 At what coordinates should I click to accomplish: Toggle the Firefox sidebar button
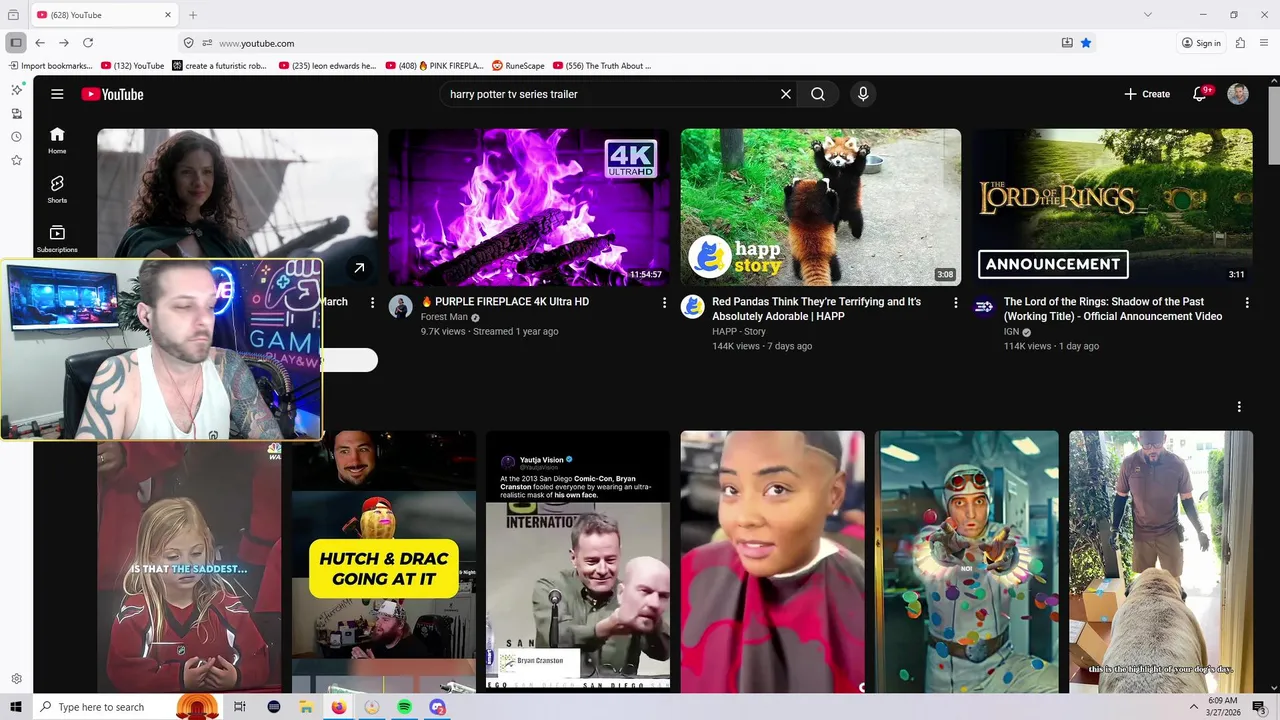tap(16, 43)
